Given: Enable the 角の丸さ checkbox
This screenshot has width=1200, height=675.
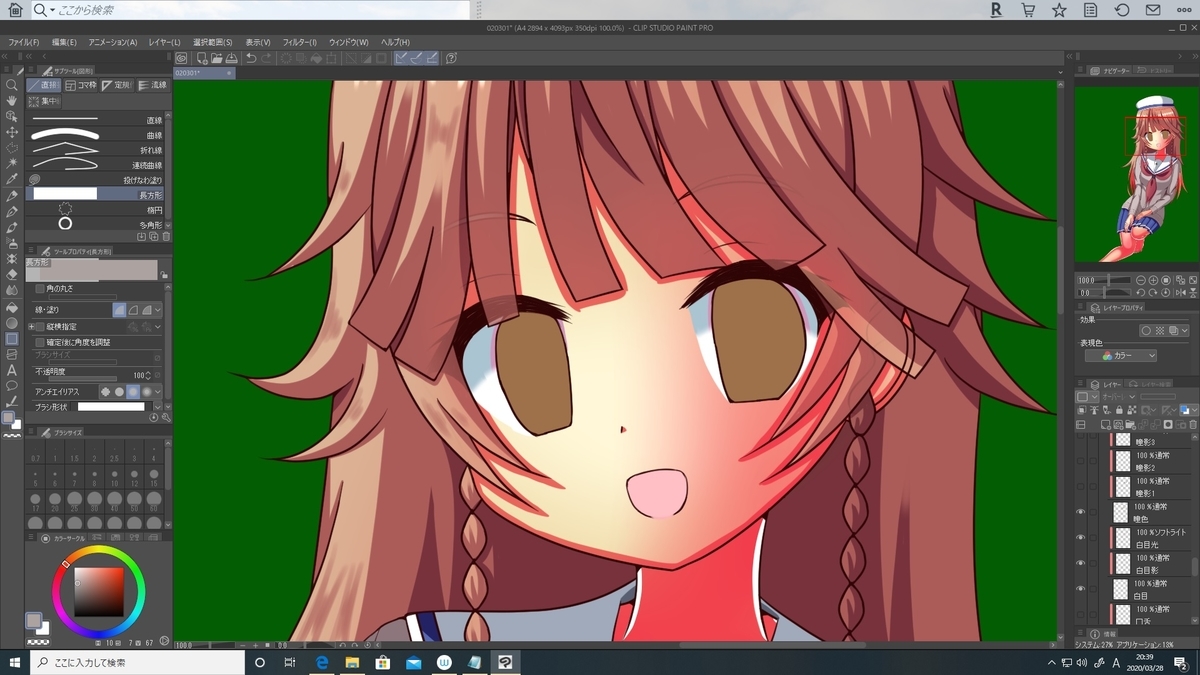Looking at the screenshot, I should pyautogui.click(x=39, y=288).
